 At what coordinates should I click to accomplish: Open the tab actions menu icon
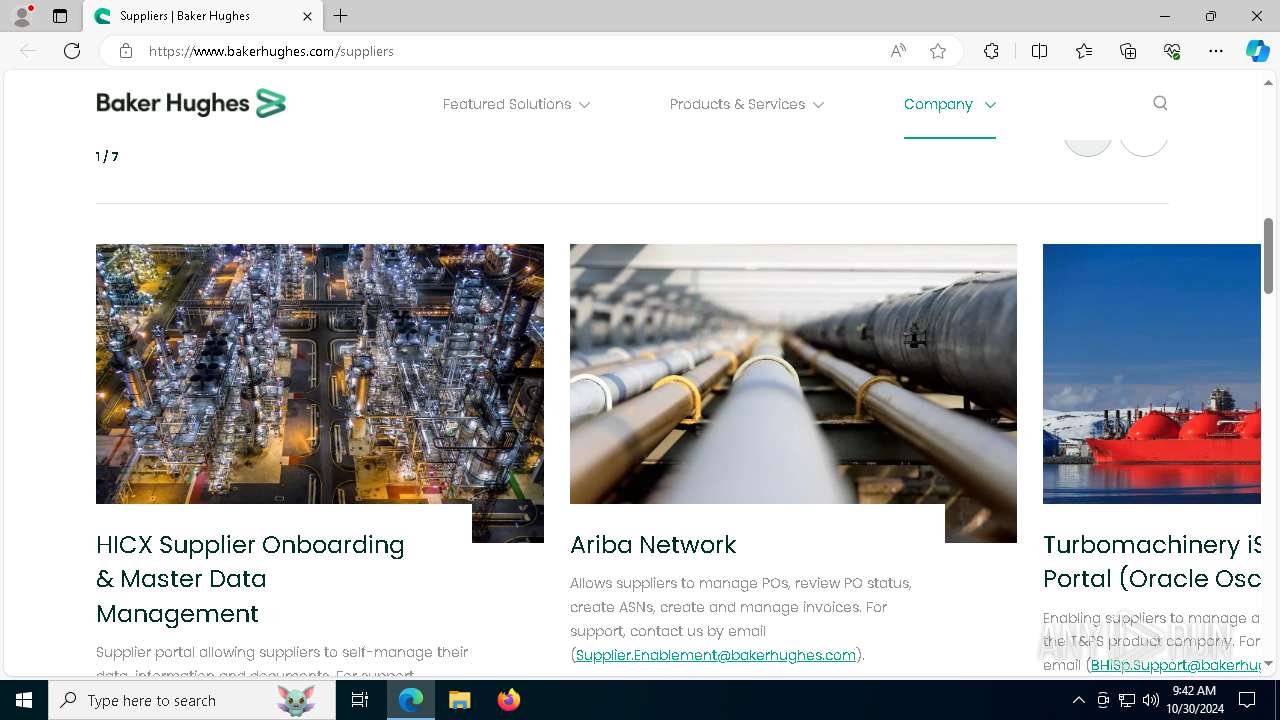[x=60, y=16]
